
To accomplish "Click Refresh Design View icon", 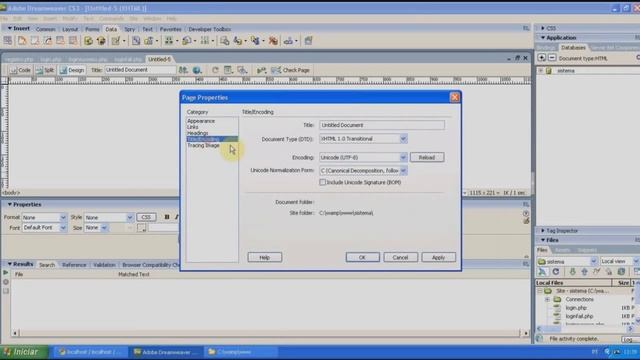I will (x=215, y=70).
